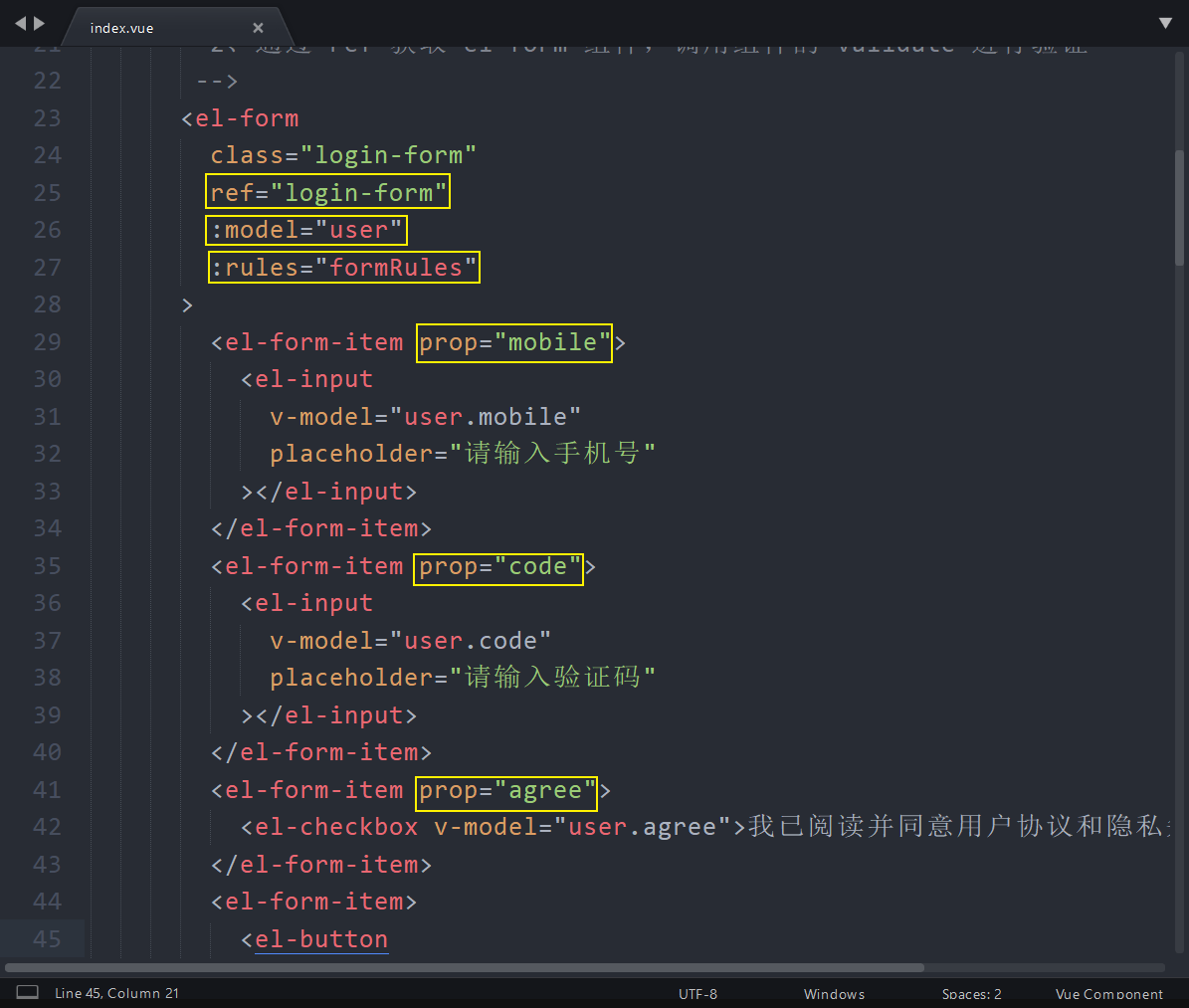Click the highlighted prop="agree" attribute

(x=505, y=791)
